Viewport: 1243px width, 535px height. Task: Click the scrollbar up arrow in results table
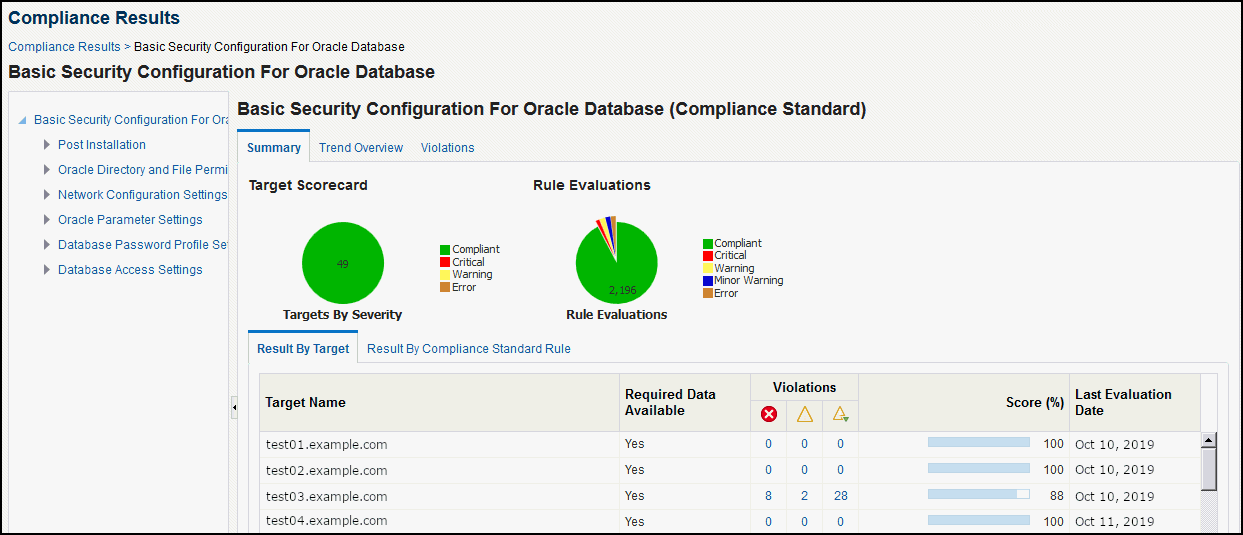1209,440
